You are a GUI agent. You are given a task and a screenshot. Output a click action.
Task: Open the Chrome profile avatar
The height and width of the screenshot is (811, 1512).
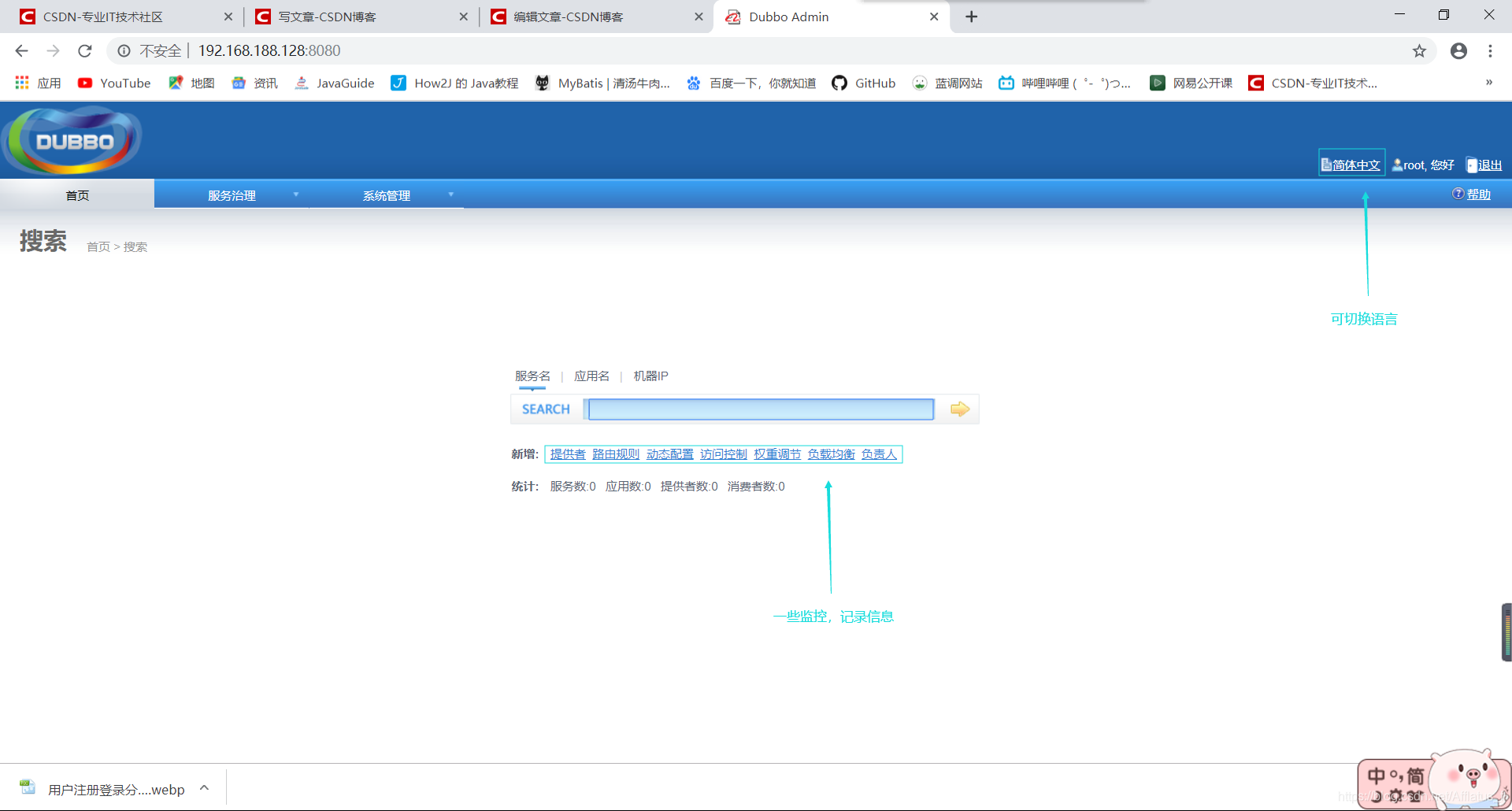click(1458, 50)
